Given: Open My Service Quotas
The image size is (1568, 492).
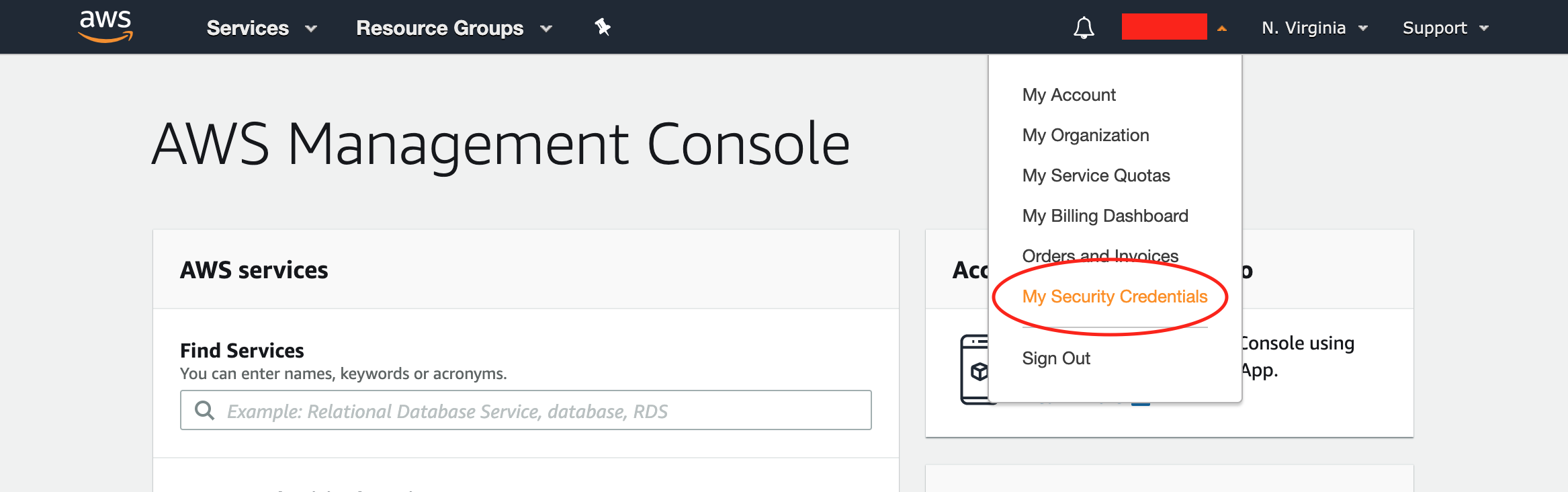Looking at the screenshot, I should pyautogui.click(x=1096, y=175).
